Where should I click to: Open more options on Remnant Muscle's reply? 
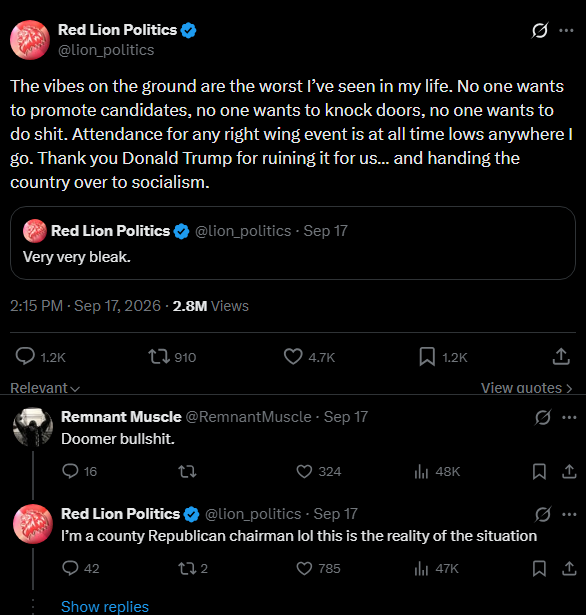569,417
